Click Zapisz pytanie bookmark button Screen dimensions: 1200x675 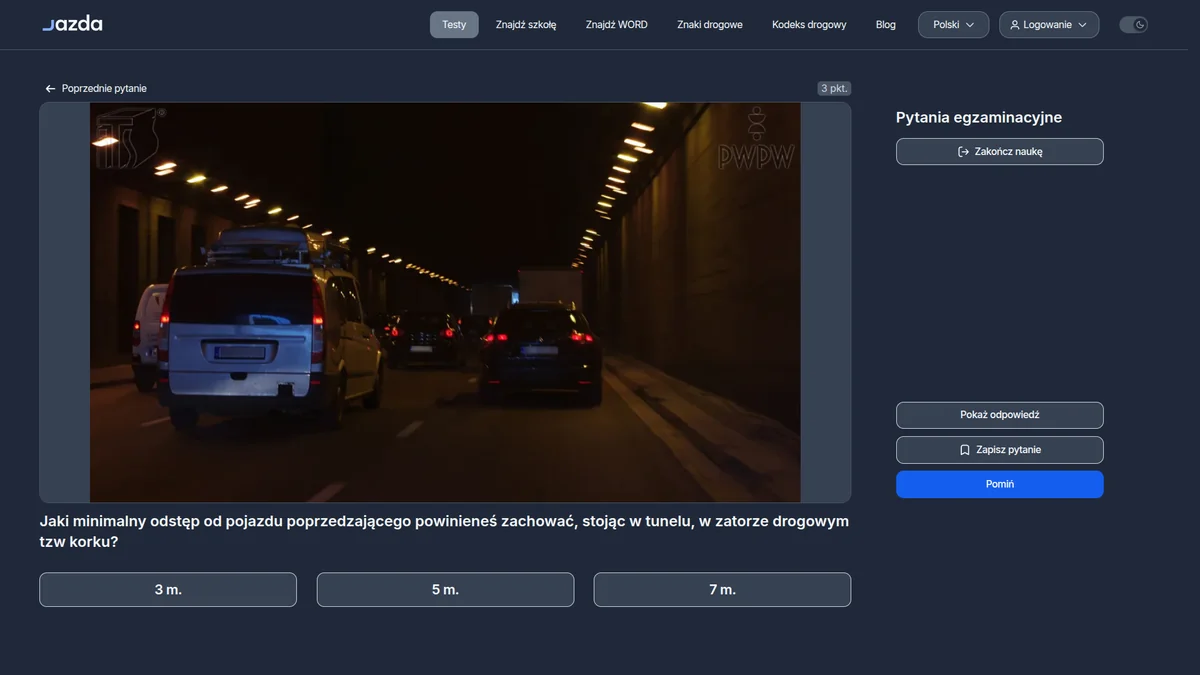click(x=1000, y=450)
